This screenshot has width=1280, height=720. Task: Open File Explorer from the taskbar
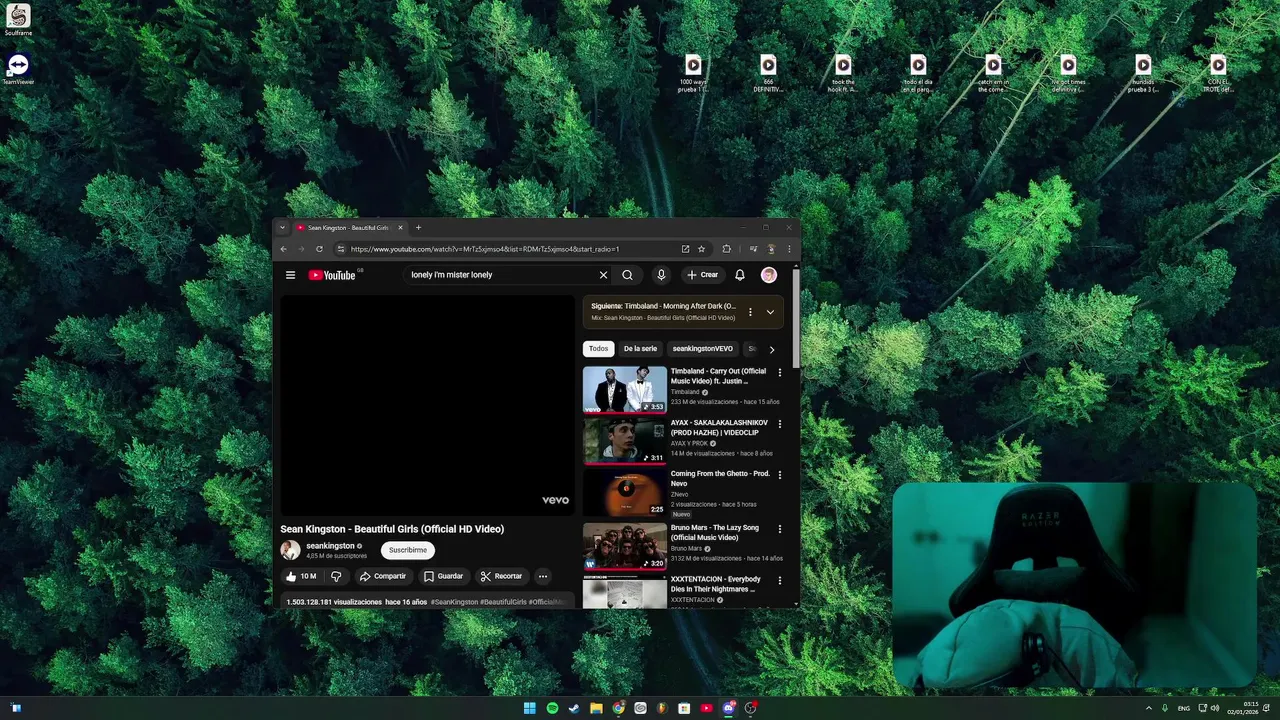coord(596,708)
